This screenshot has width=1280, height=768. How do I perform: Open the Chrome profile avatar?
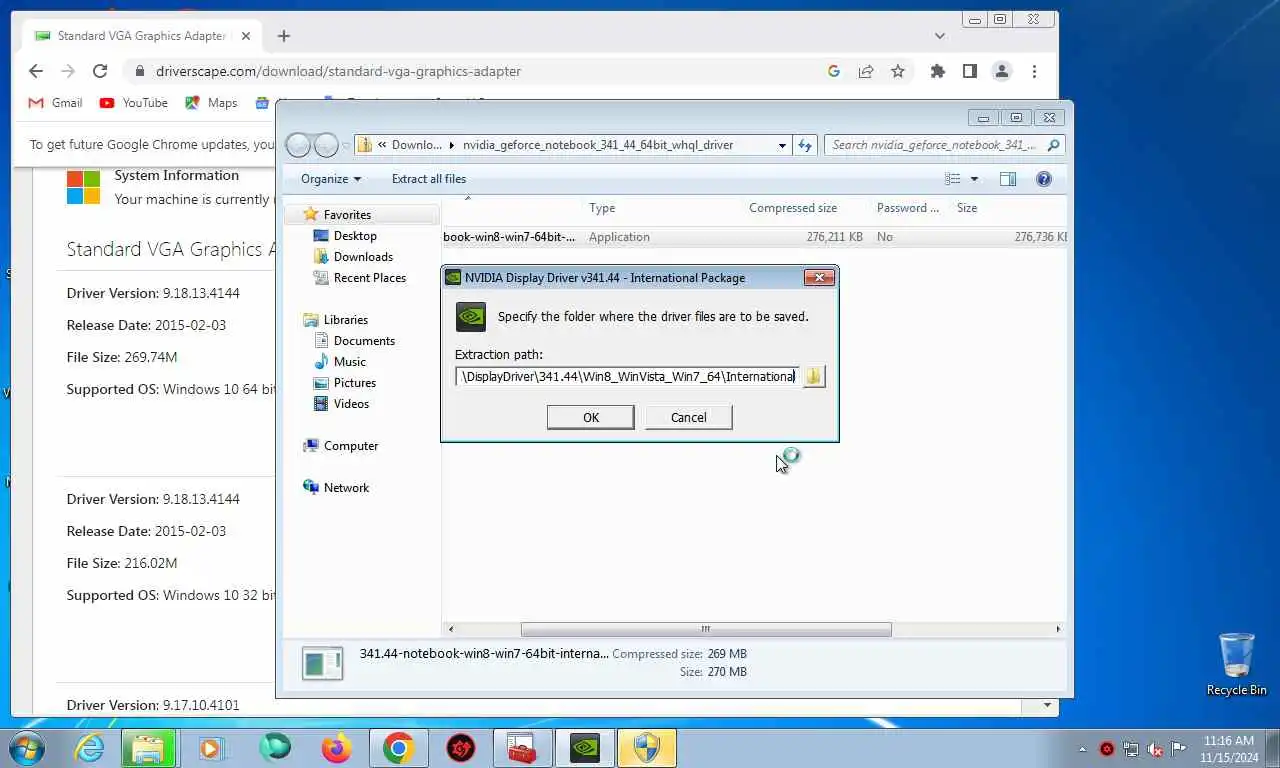pyautogui.click(x=1002, y=71)
